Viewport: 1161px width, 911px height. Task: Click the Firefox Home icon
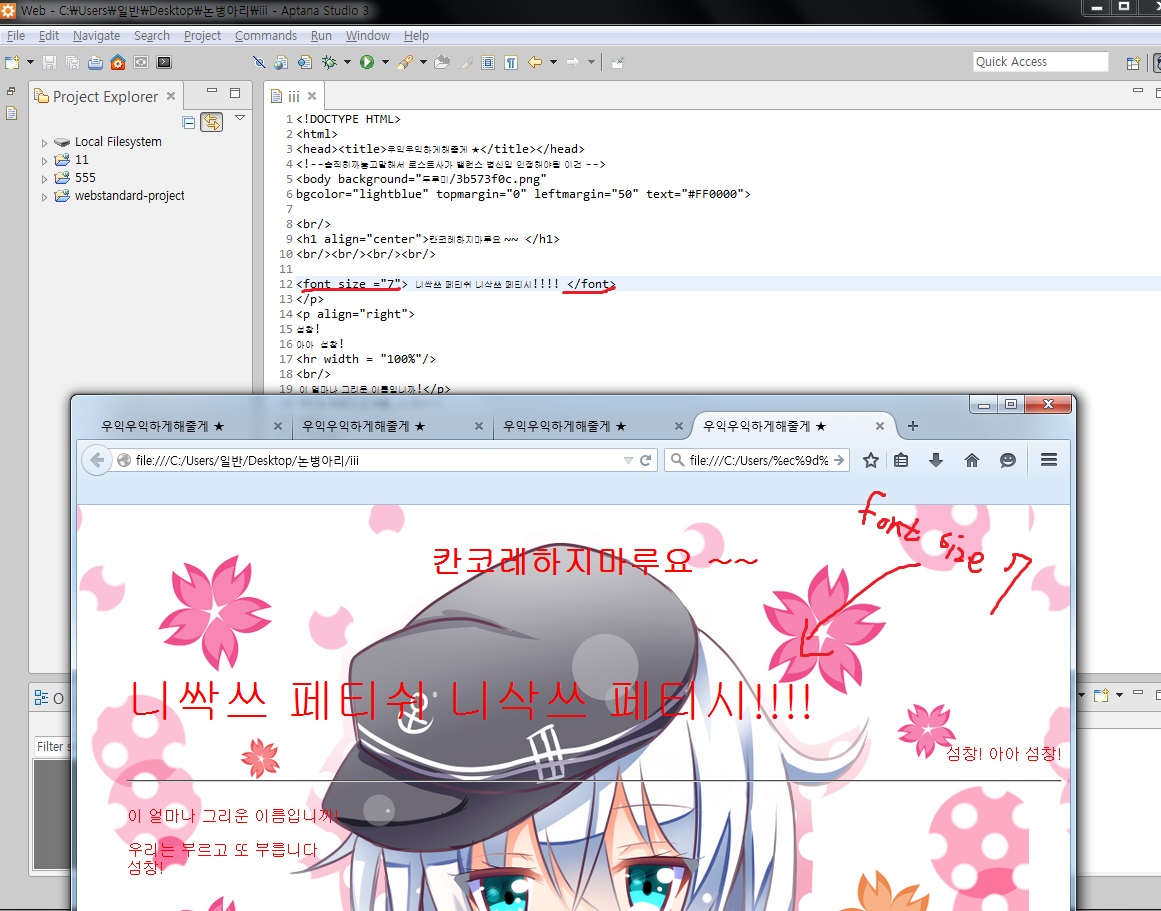(x=972, y=460)
